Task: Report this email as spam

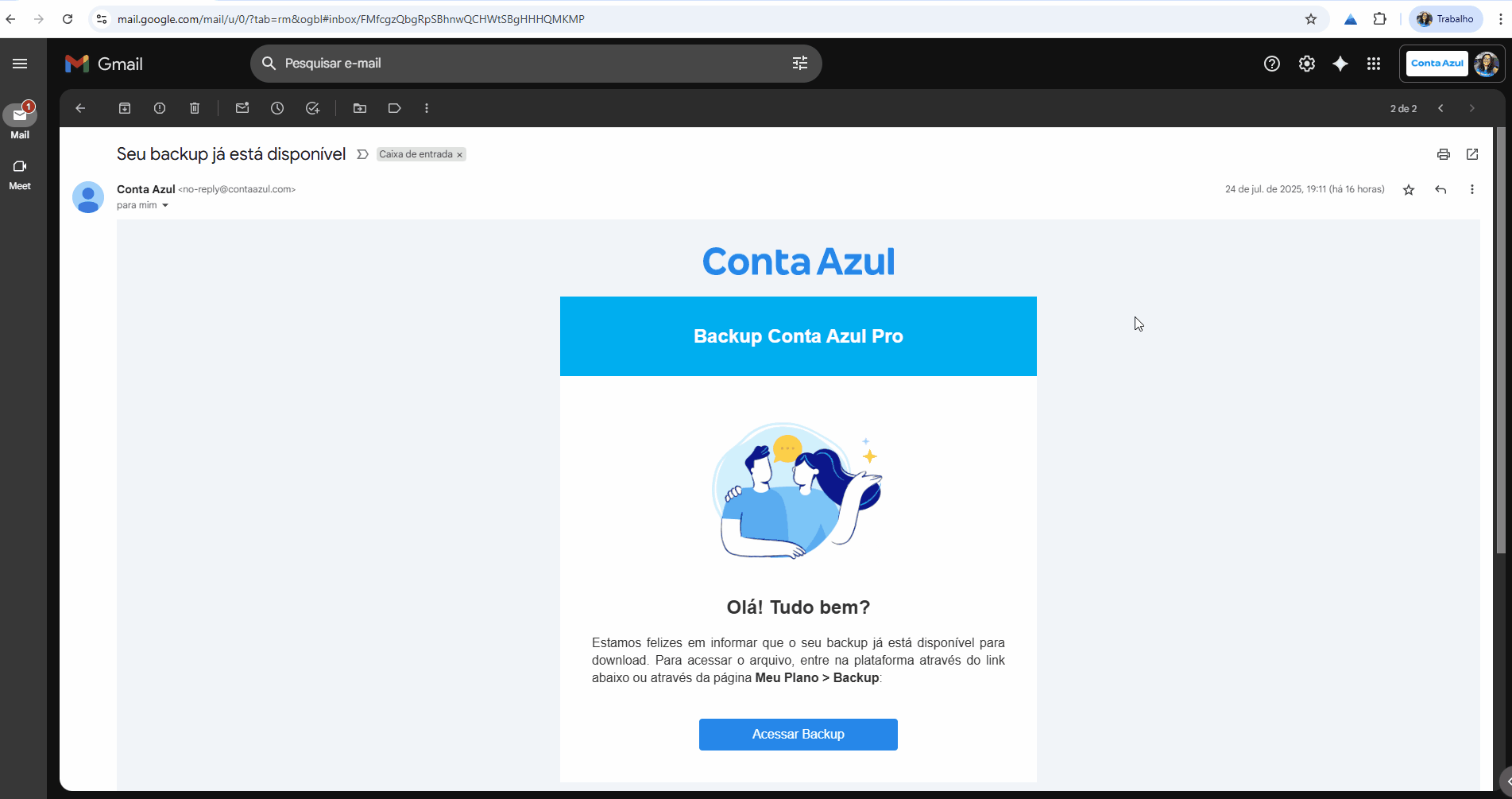Action: click(160, 108)
